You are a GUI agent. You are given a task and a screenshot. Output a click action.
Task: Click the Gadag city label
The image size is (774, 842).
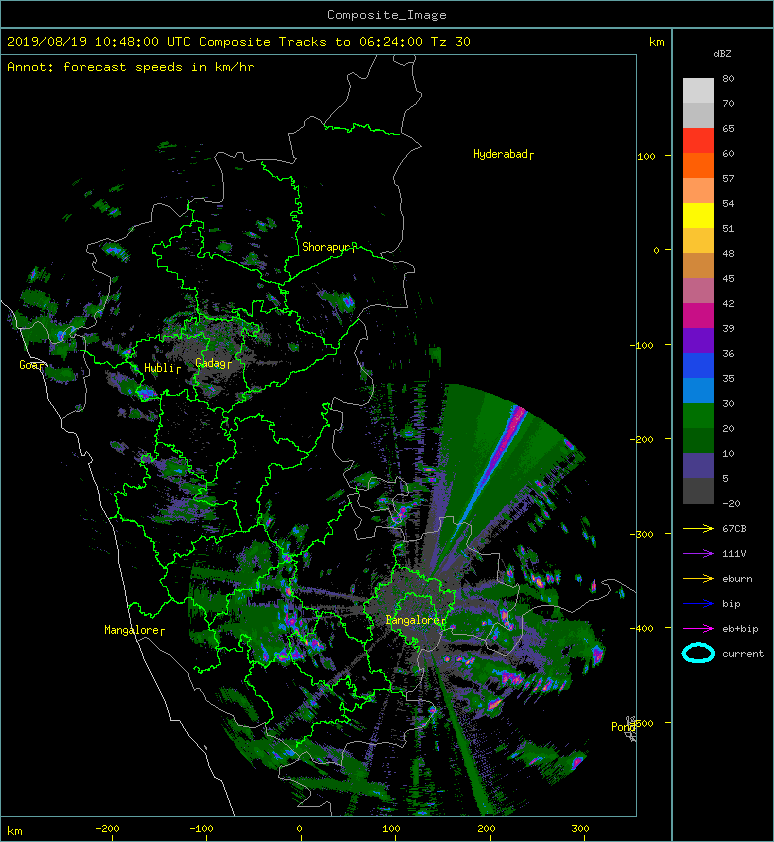(213, 363)
